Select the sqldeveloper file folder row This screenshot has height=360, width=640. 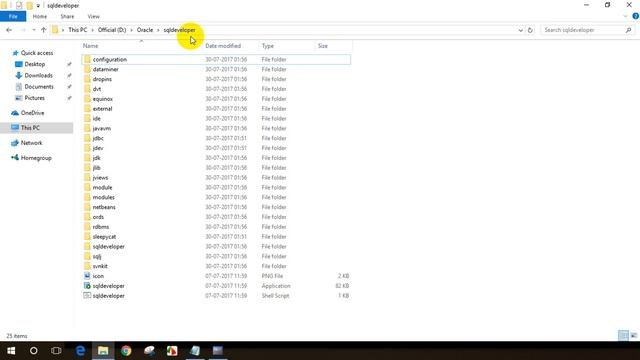(x=216, y=247)
